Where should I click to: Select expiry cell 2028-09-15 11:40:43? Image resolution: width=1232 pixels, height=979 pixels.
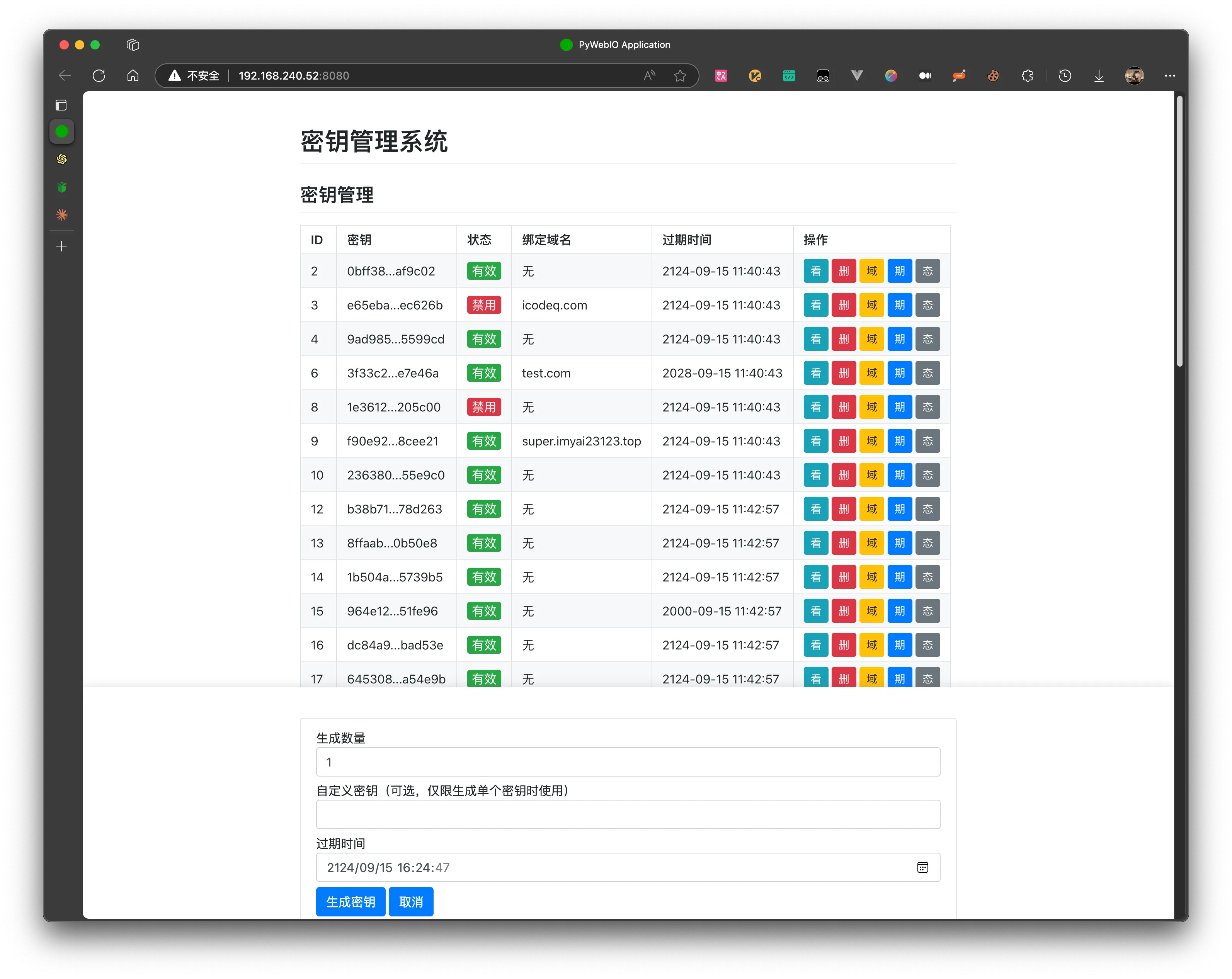pos(722,373)
